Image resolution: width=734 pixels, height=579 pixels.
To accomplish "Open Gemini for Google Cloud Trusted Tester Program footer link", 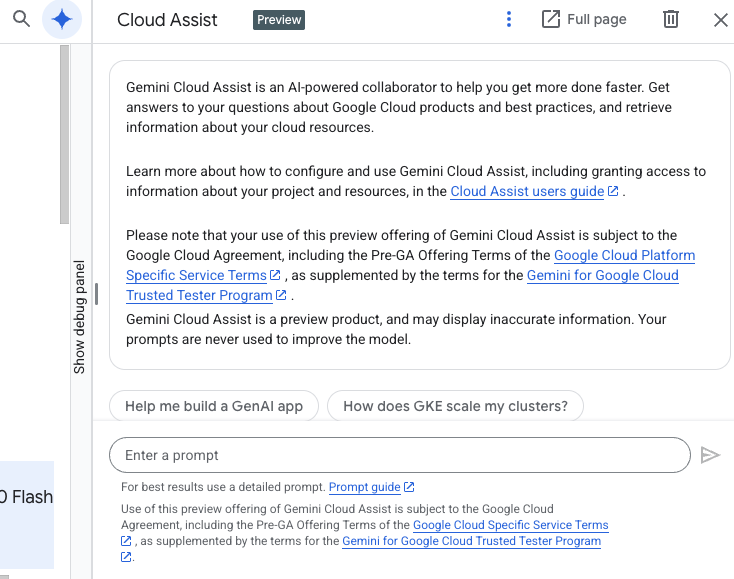I will (x=471, y=541).
